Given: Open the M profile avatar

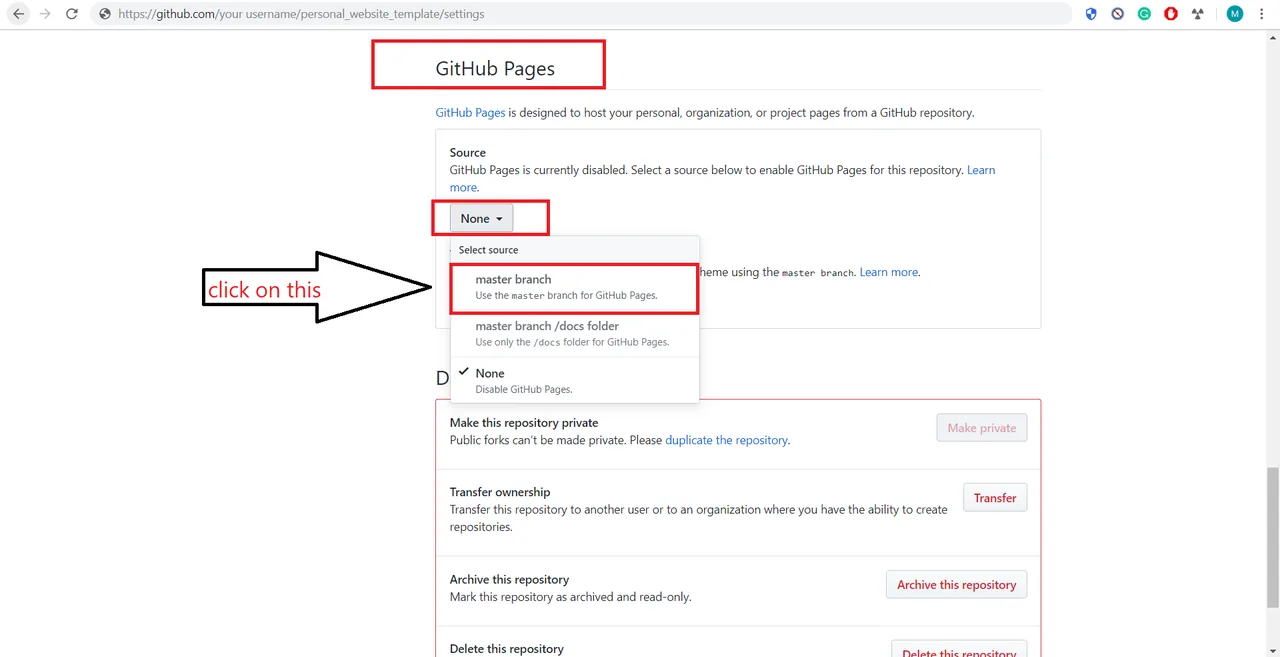Looking at the screenshot, I should tap(1235, 14).
